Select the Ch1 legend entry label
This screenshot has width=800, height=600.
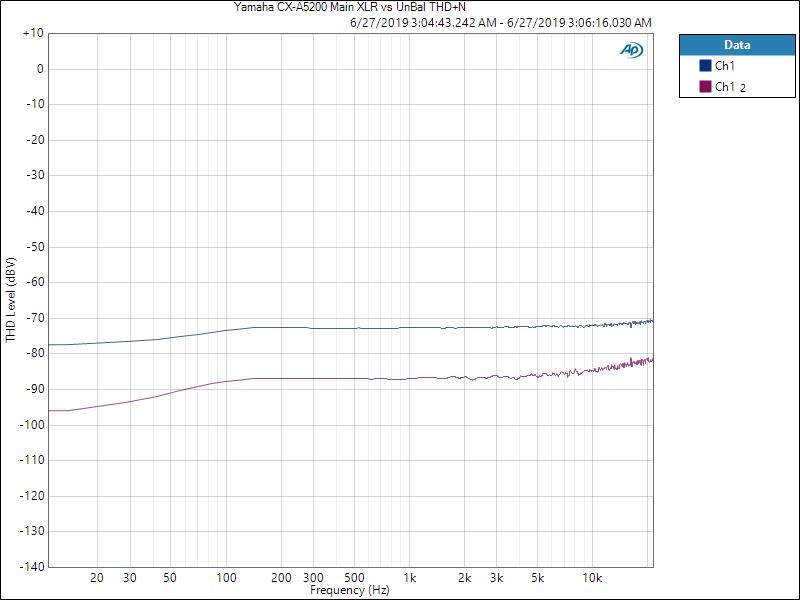(725, 65)
